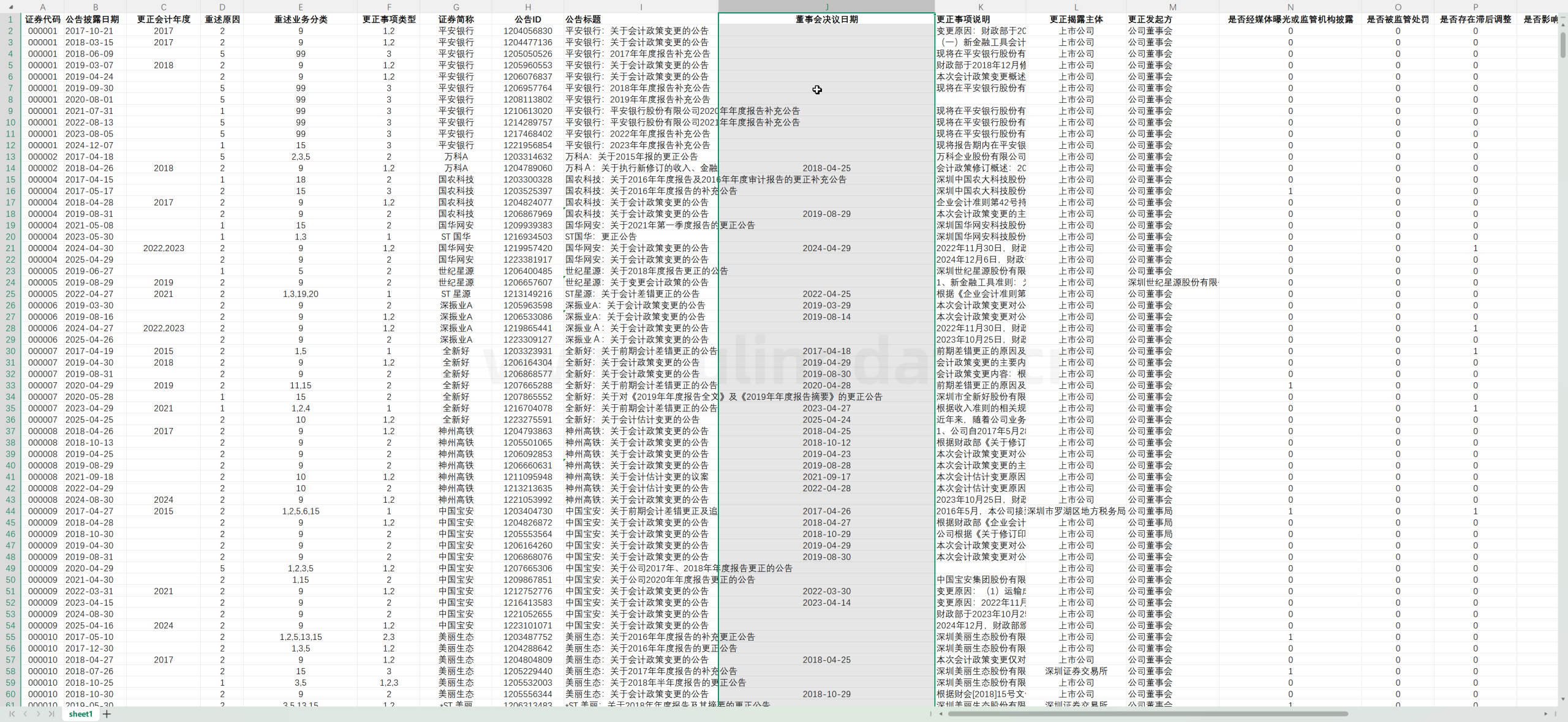Screen dimensions: 1568x722
Task: Select column B by its header
Action: coord(95,7)
